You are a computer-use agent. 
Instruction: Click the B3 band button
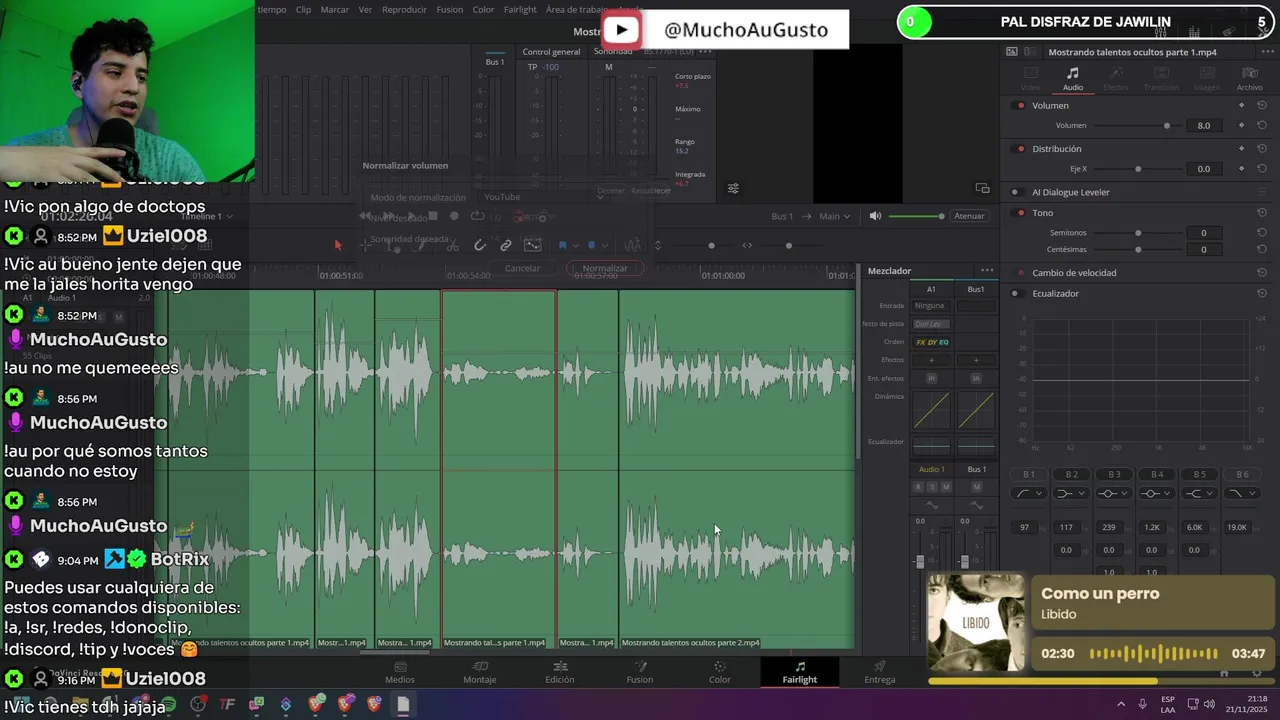pos(1114,474)
